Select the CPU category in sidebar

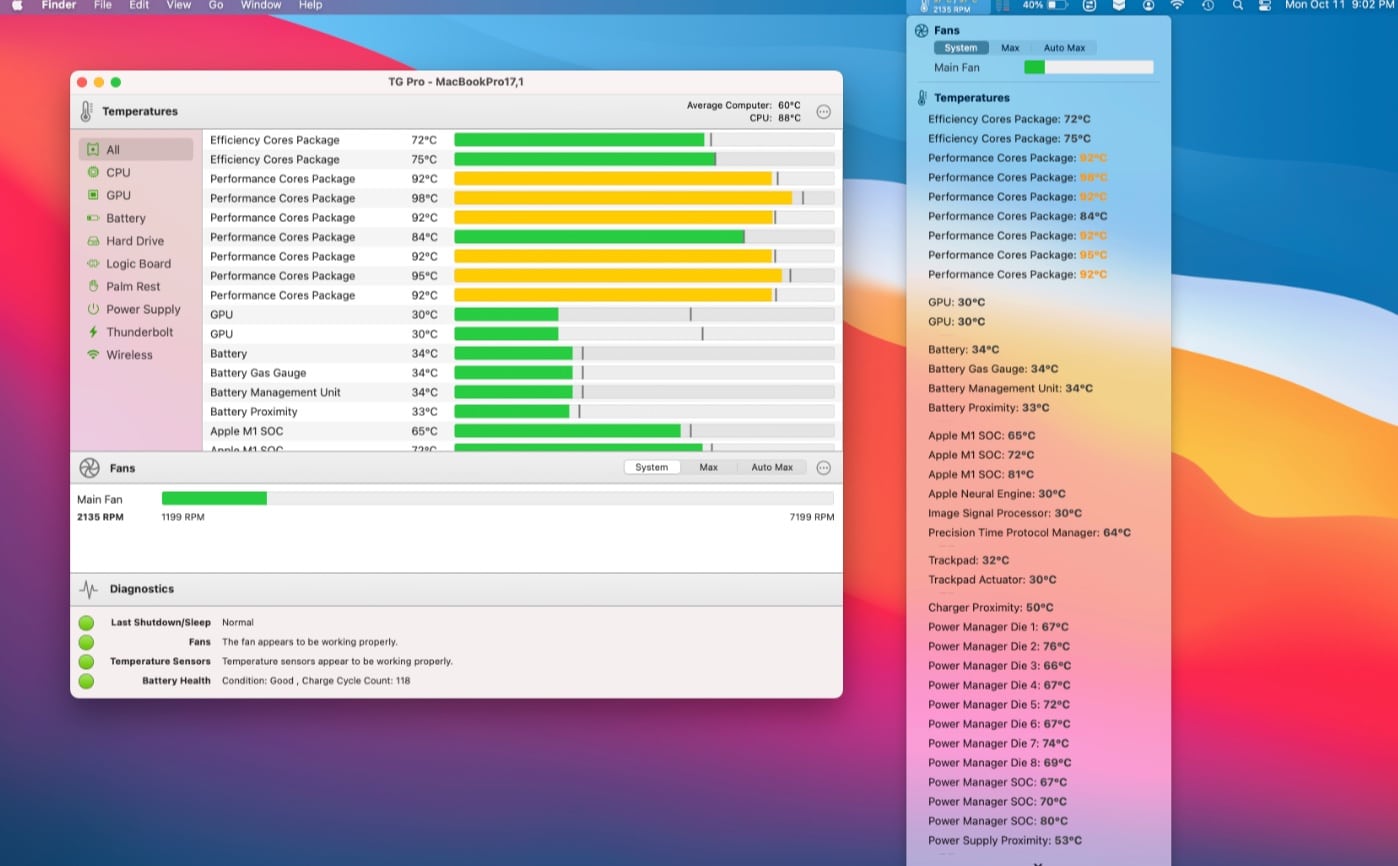pos(118,173)
